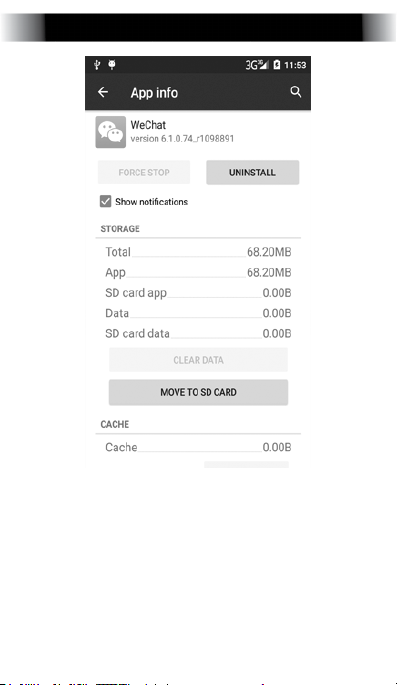
Task: Tap the Show notifications label text
Action: 152,202
